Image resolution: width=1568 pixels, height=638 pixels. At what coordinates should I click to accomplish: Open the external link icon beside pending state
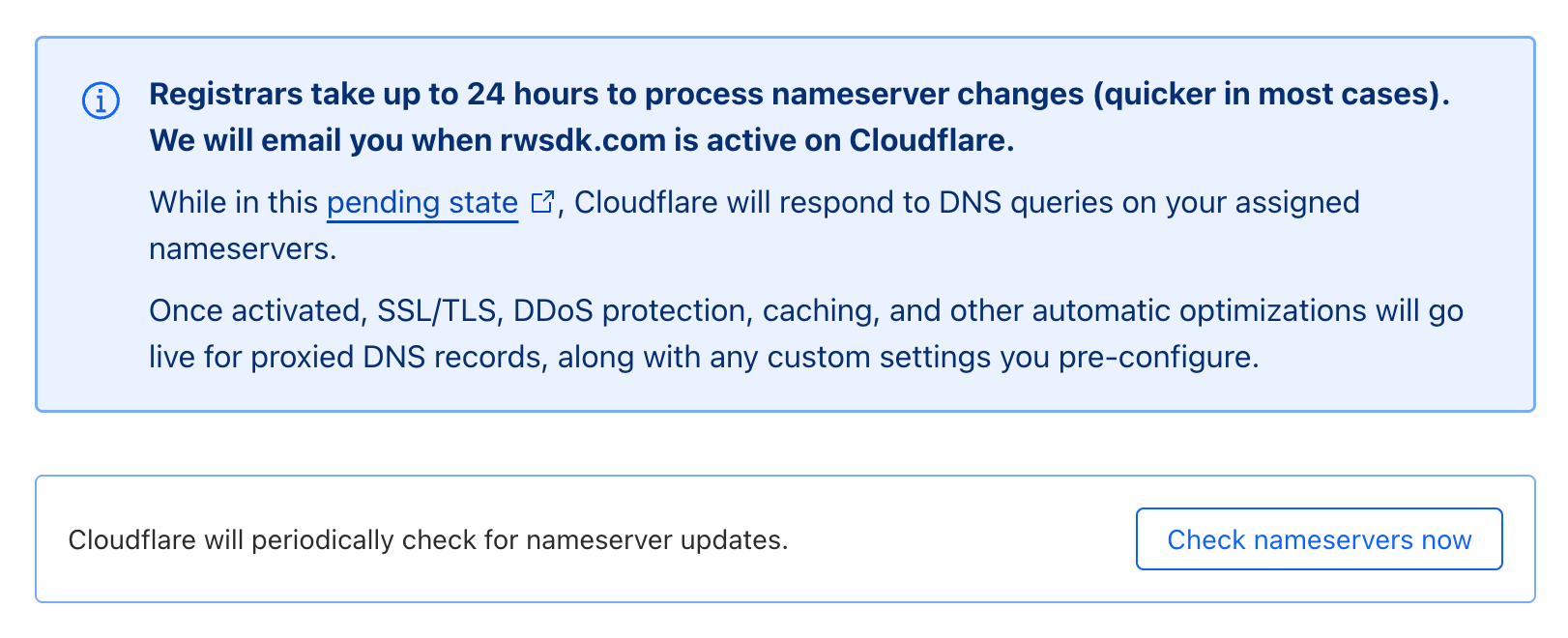[x=543, y=202]
